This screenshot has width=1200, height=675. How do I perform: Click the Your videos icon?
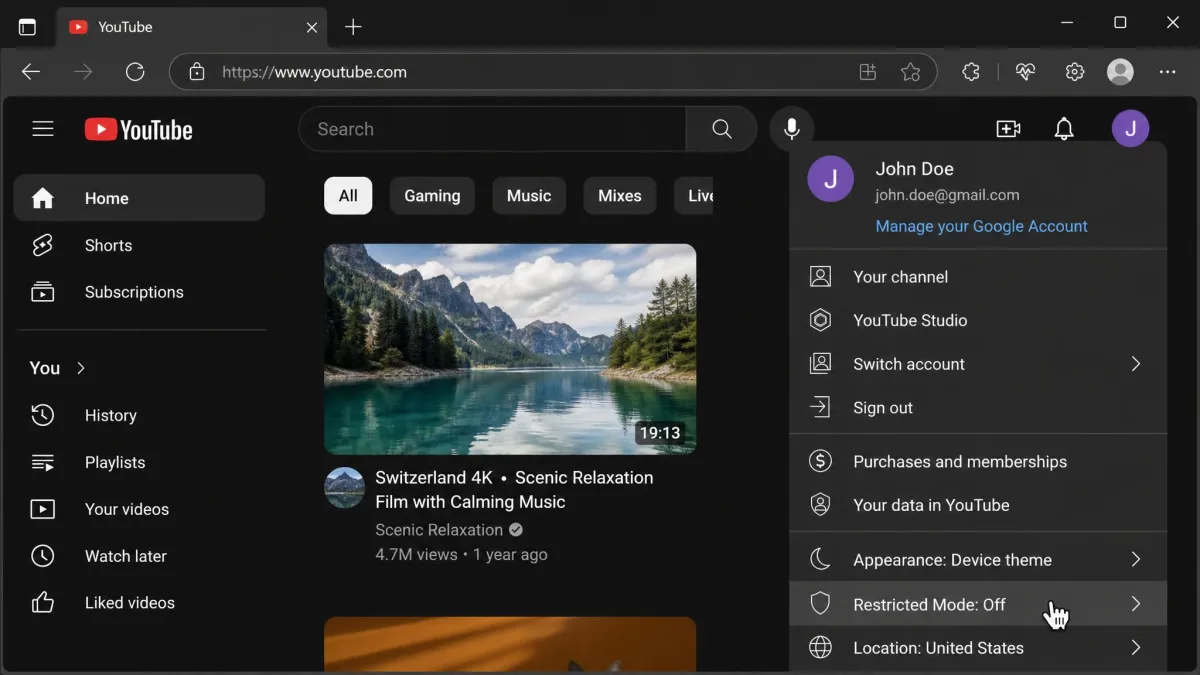tap(42, 509)
